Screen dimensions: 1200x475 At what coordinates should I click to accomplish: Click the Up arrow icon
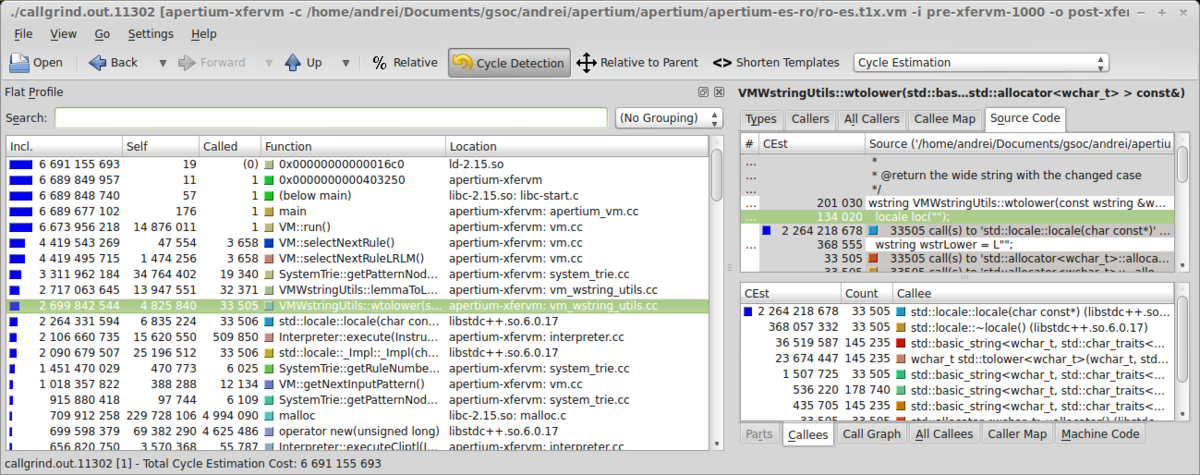(x=292, y=62)
